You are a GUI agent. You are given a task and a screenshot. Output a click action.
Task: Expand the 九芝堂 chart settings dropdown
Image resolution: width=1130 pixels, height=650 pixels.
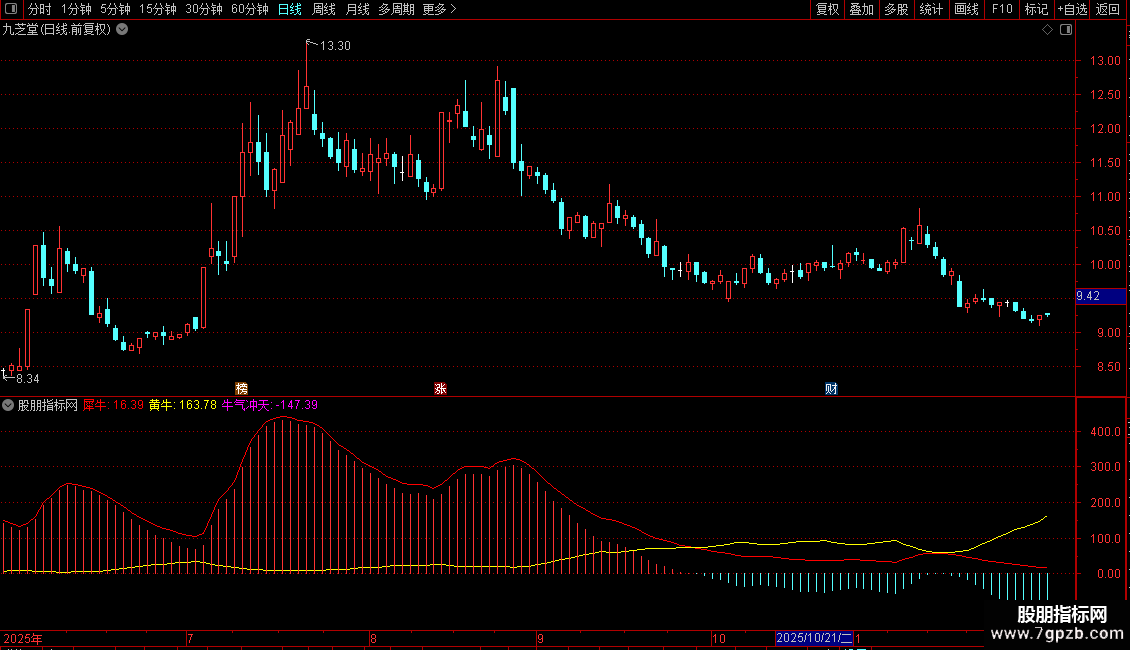pos(122,29)
